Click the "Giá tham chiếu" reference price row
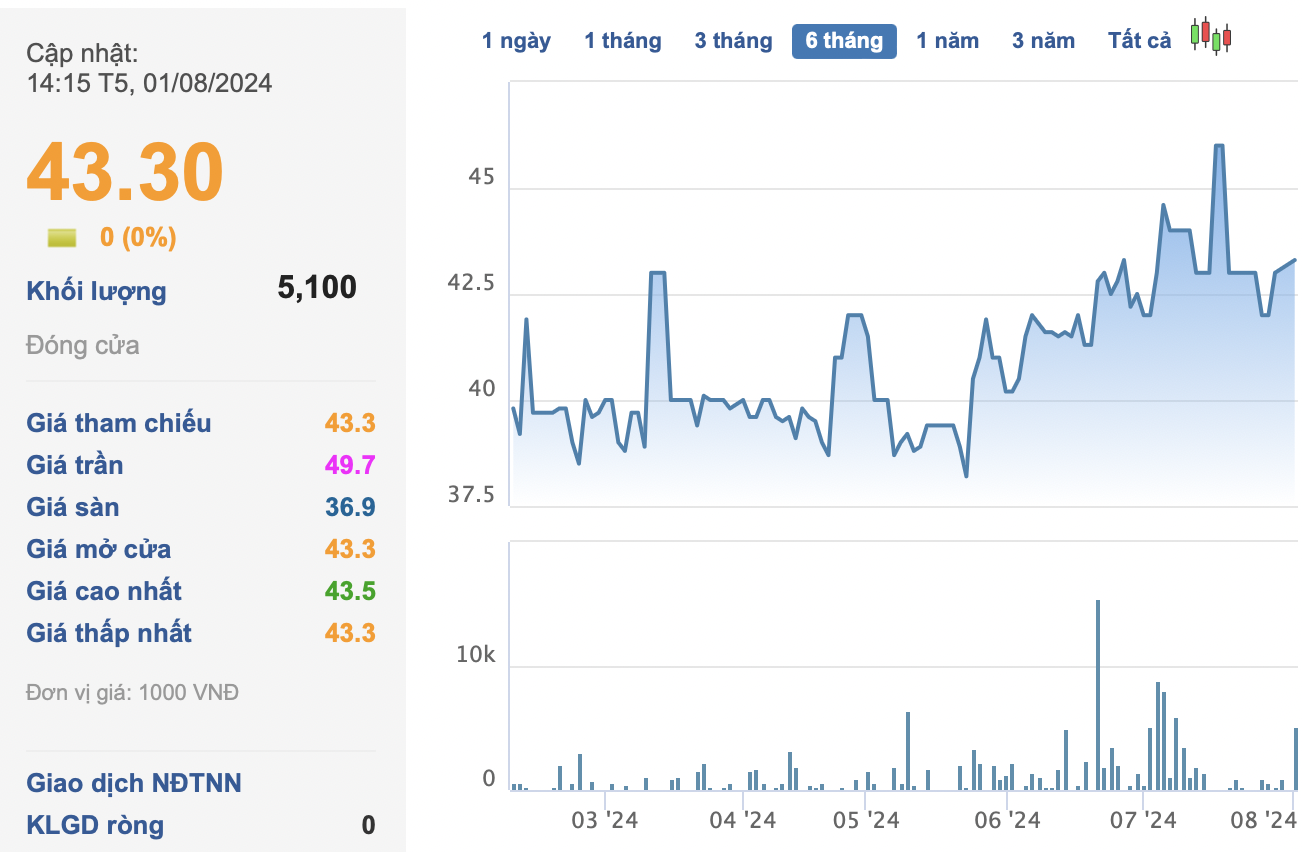1302x852 pixels. (x=119, y=423)
